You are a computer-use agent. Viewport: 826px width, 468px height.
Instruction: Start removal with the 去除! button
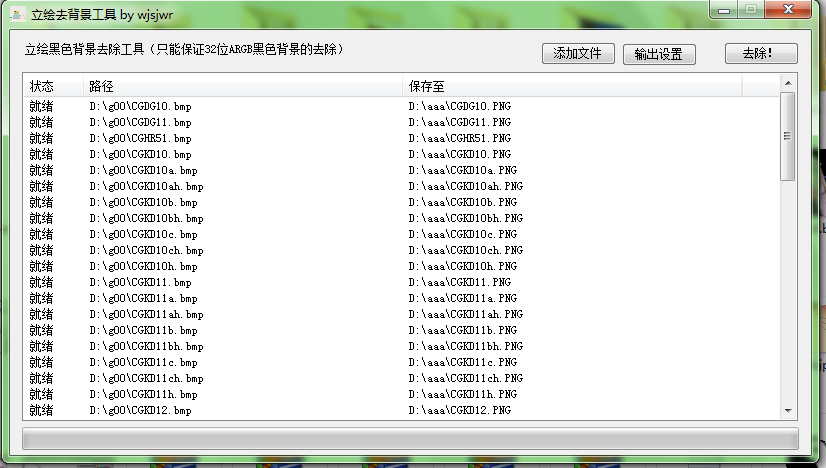point(761,53)
